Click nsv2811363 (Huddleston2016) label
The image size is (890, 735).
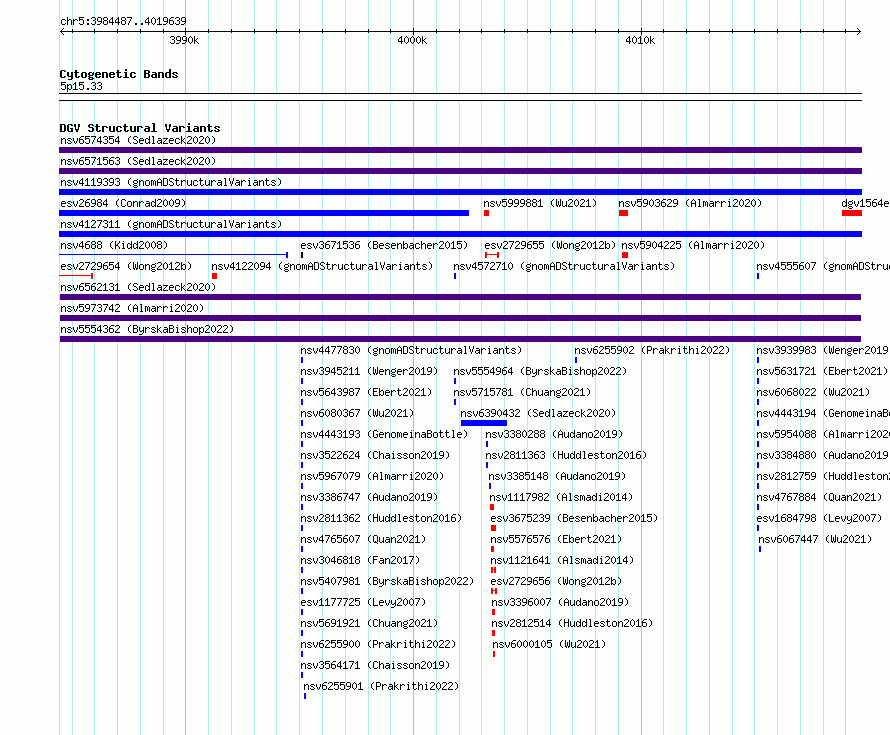pyautogui.click(x=566, y=455)
